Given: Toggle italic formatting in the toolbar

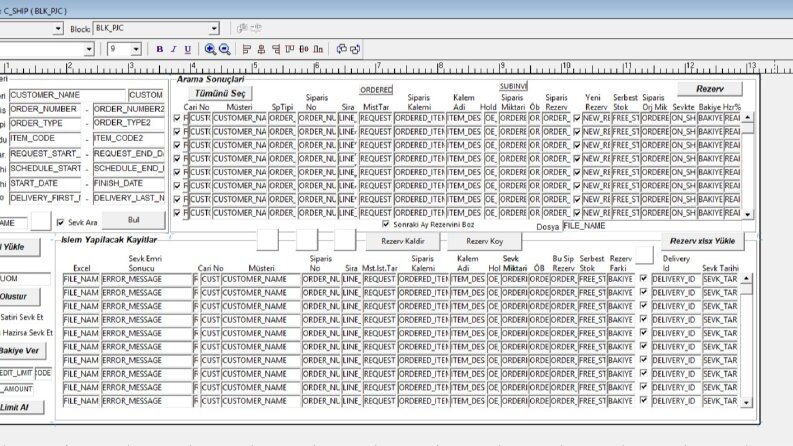Looking at the screenshot, I should pos(173,49).
